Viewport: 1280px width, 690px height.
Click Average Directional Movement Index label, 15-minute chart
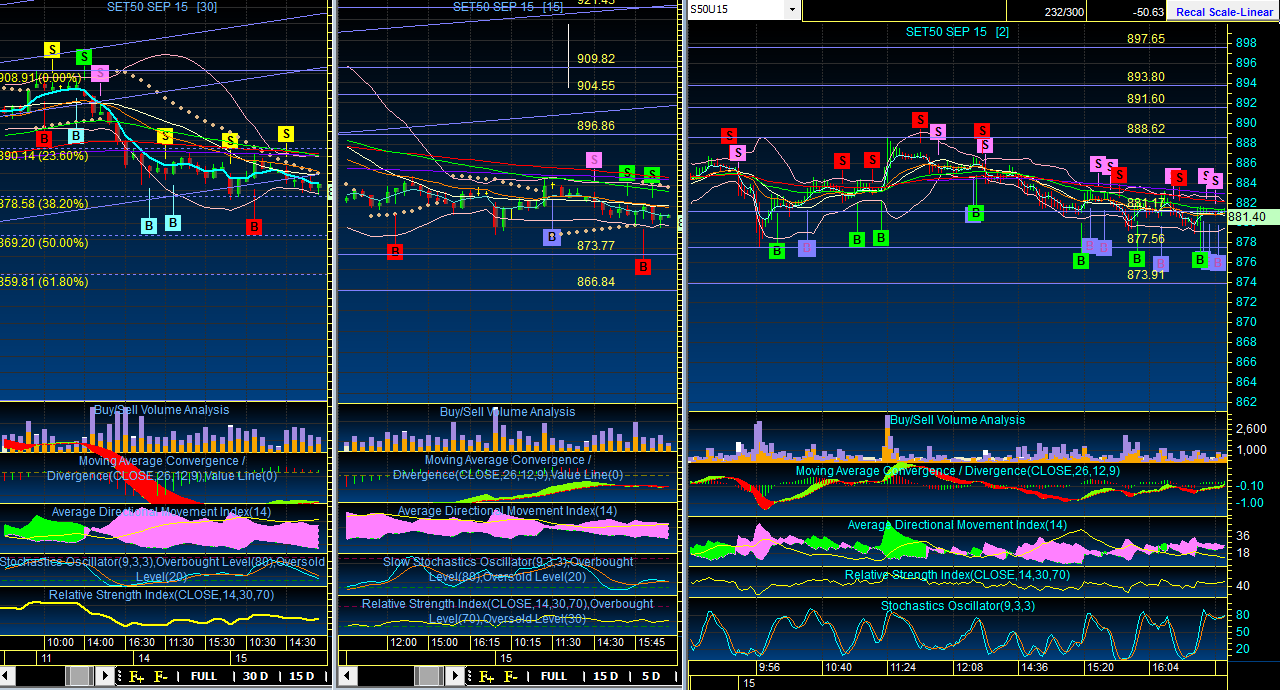[508, 511]
